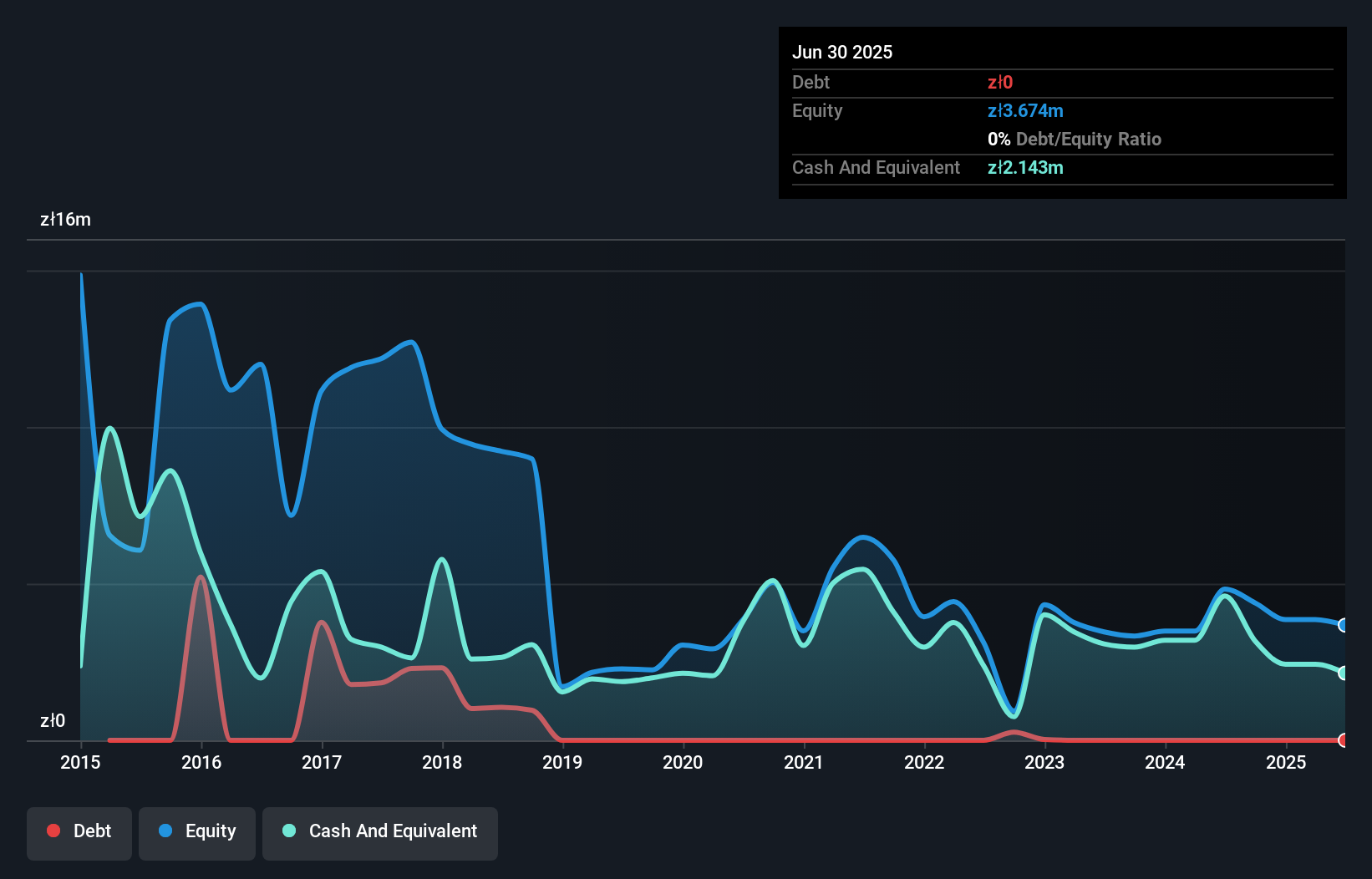Viewport: 1372px width, 879px height.
Task: Toggle the Equity series legend button
Action: coord(197,831)
